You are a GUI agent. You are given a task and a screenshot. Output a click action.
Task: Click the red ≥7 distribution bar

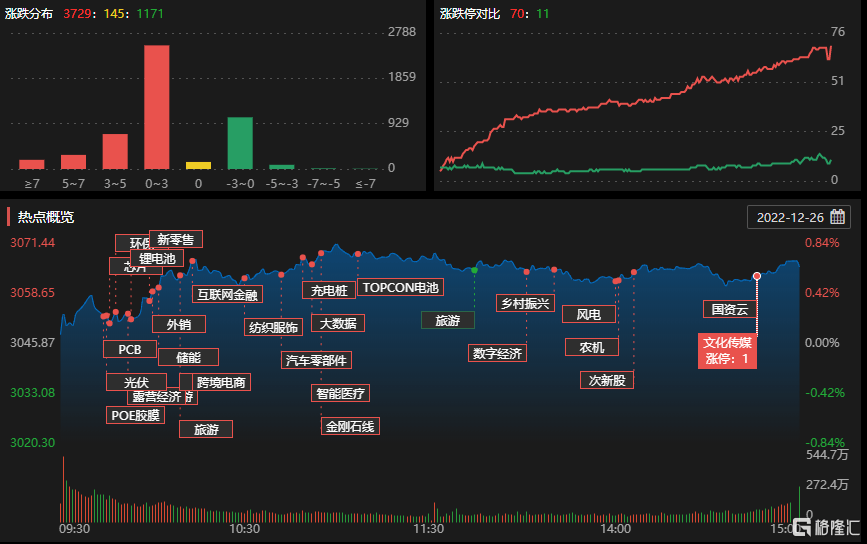[x=32, y=165]
